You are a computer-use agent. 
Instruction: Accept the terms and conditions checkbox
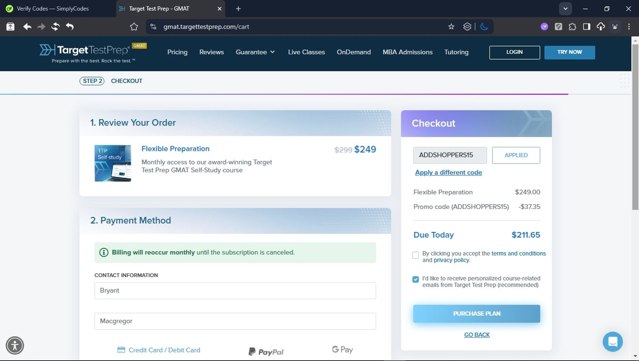415,255
